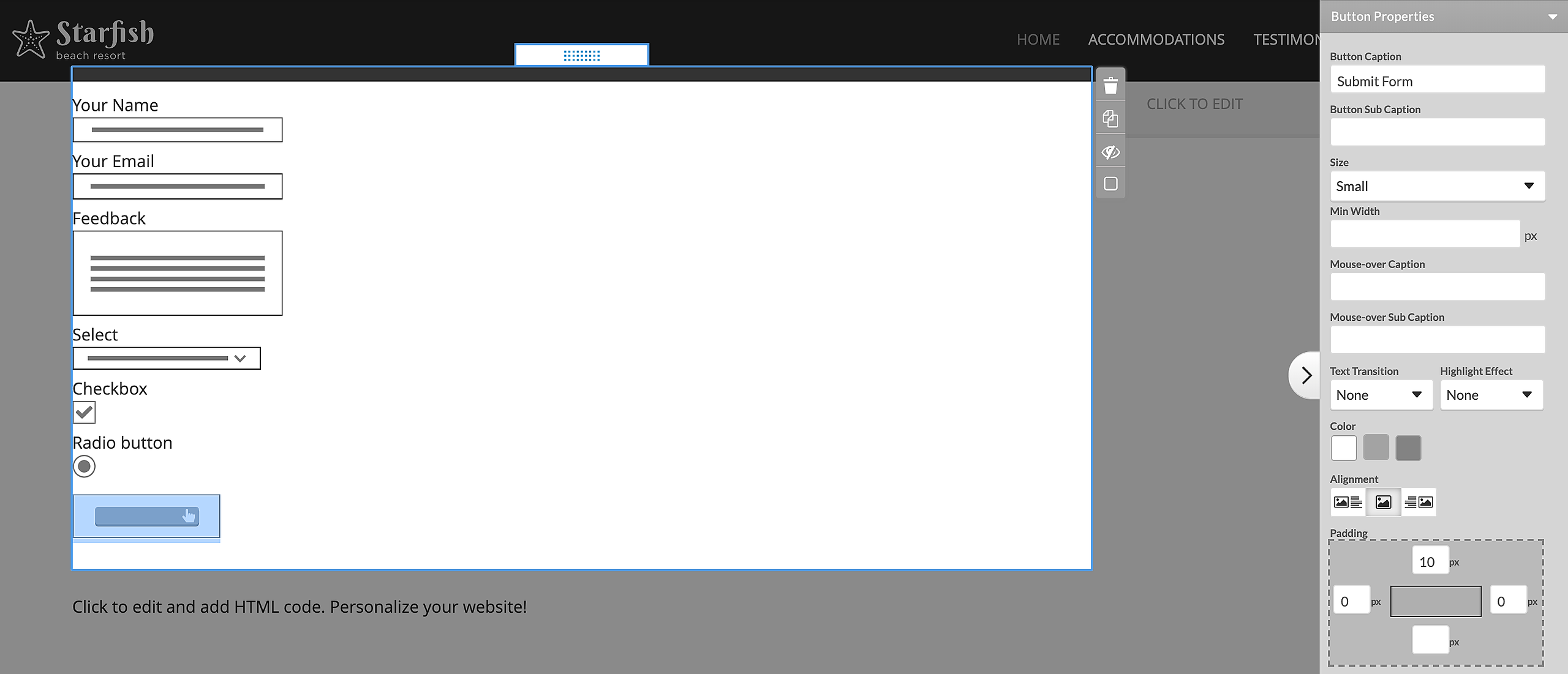Select the Radio button form element
1568x674 pixels.
click(85, 466)
